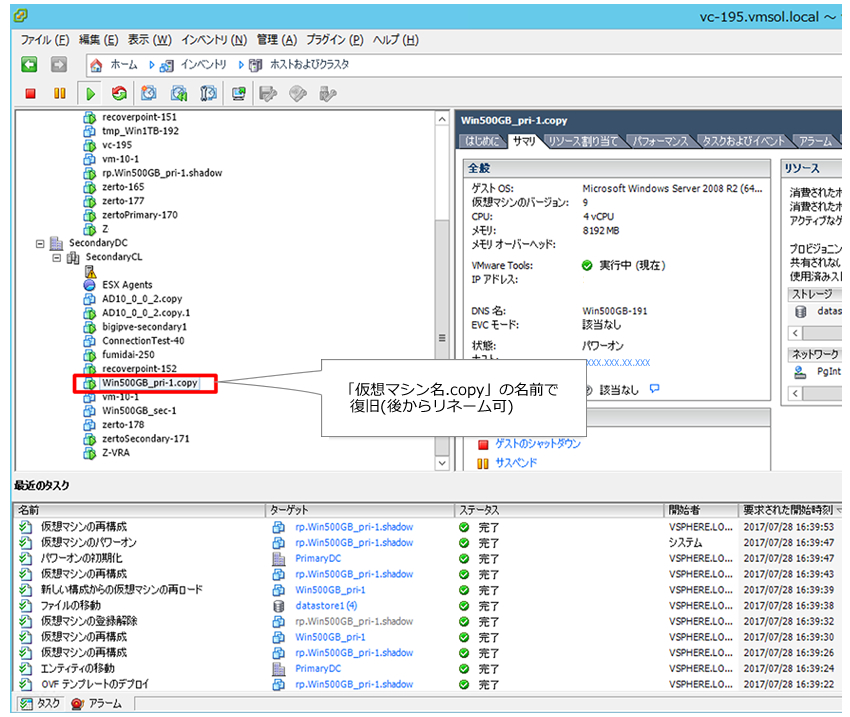Screen dimensions: 850x717
Task: Click the Tasks icon in the status bar
Action: [x=25, y=703]
